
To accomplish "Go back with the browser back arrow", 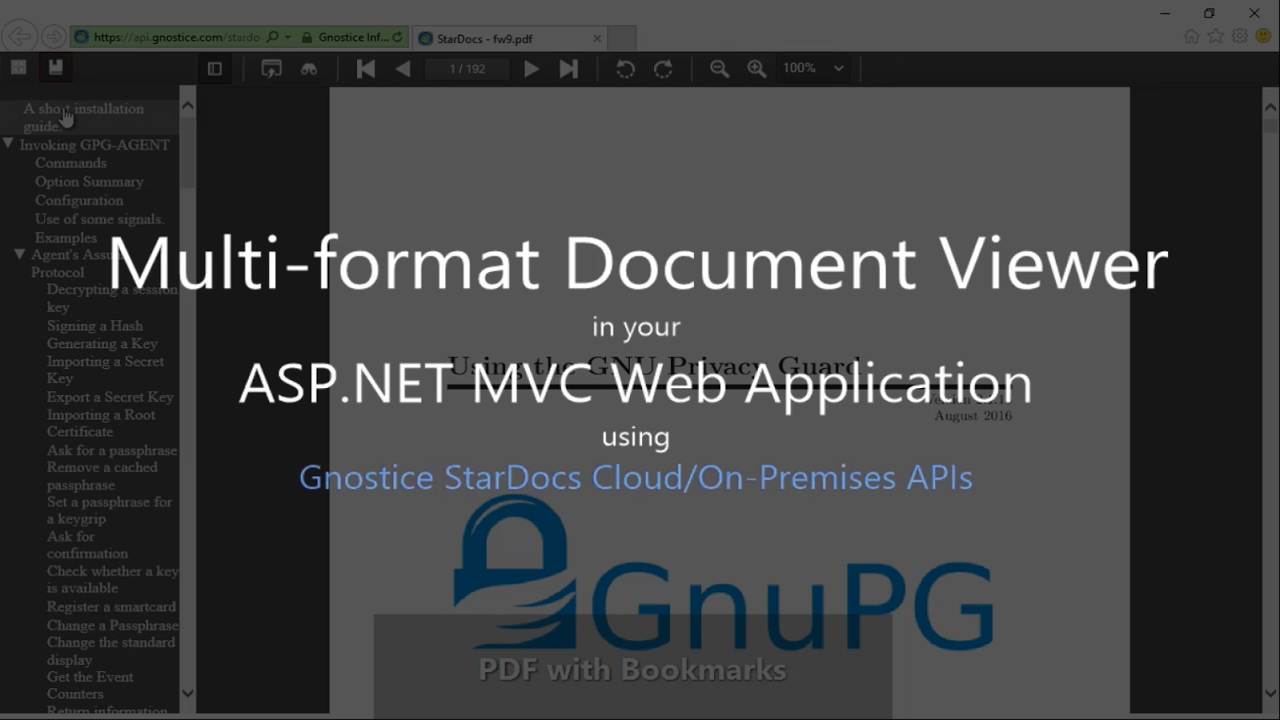I will pyautogui.click(x=18, y=37).
